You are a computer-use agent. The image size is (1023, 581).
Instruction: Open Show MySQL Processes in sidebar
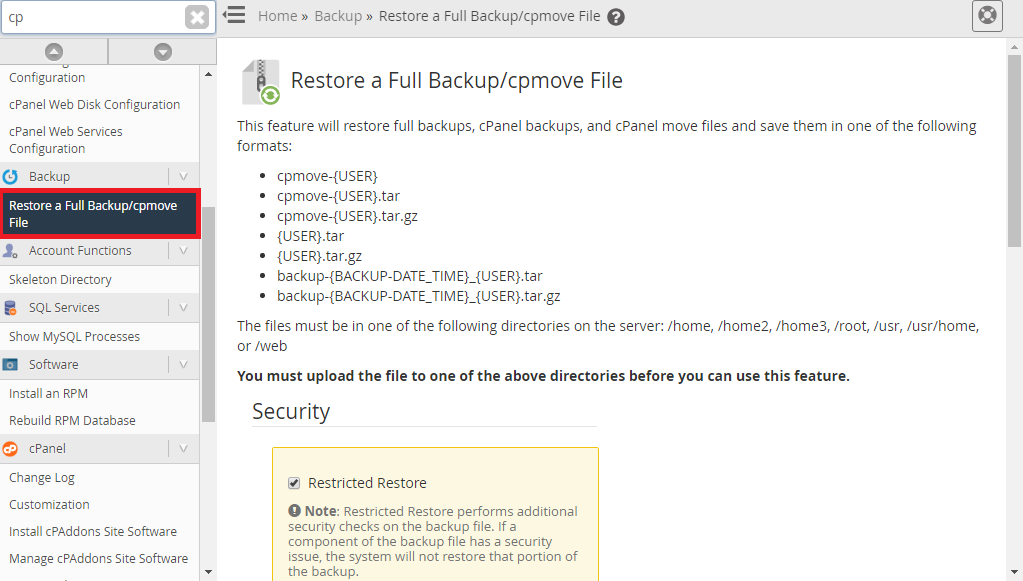coord(74,337)
